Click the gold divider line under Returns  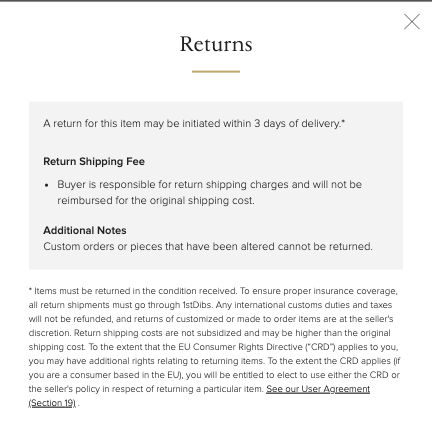click(x=216, y=71)
